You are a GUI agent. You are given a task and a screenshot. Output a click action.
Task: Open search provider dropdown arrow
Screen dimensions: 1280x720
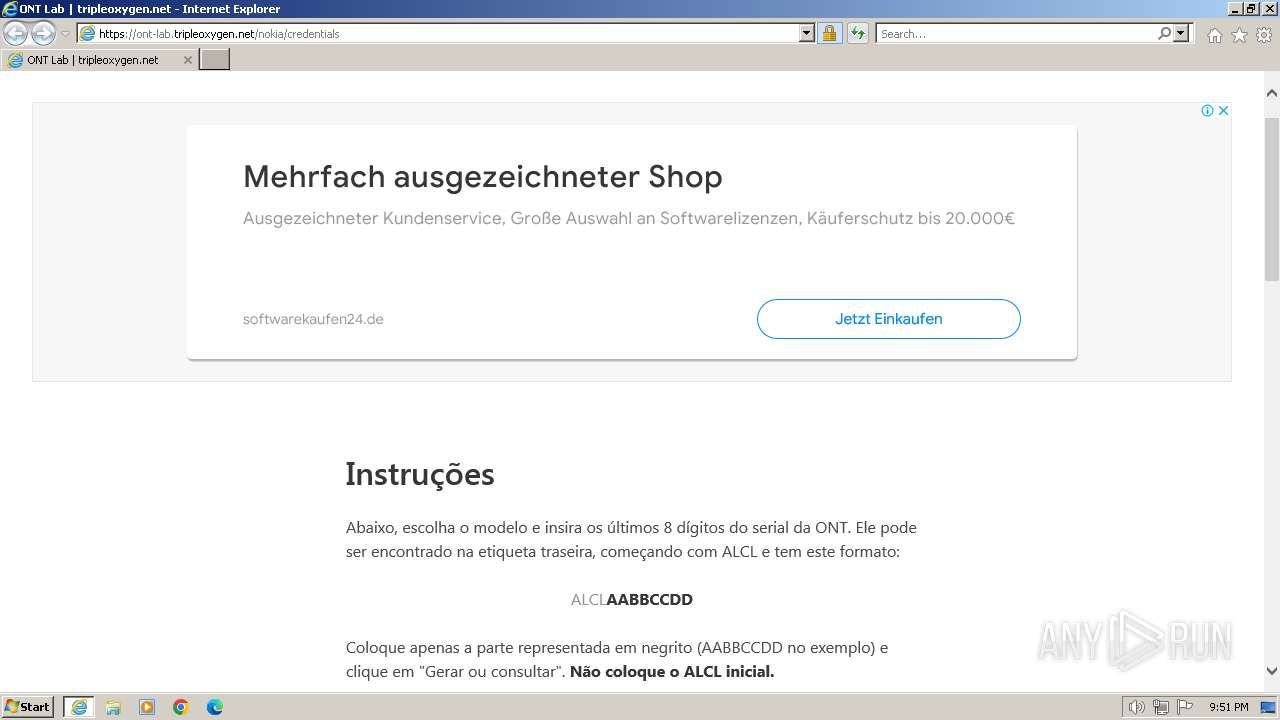[1182, 33]
